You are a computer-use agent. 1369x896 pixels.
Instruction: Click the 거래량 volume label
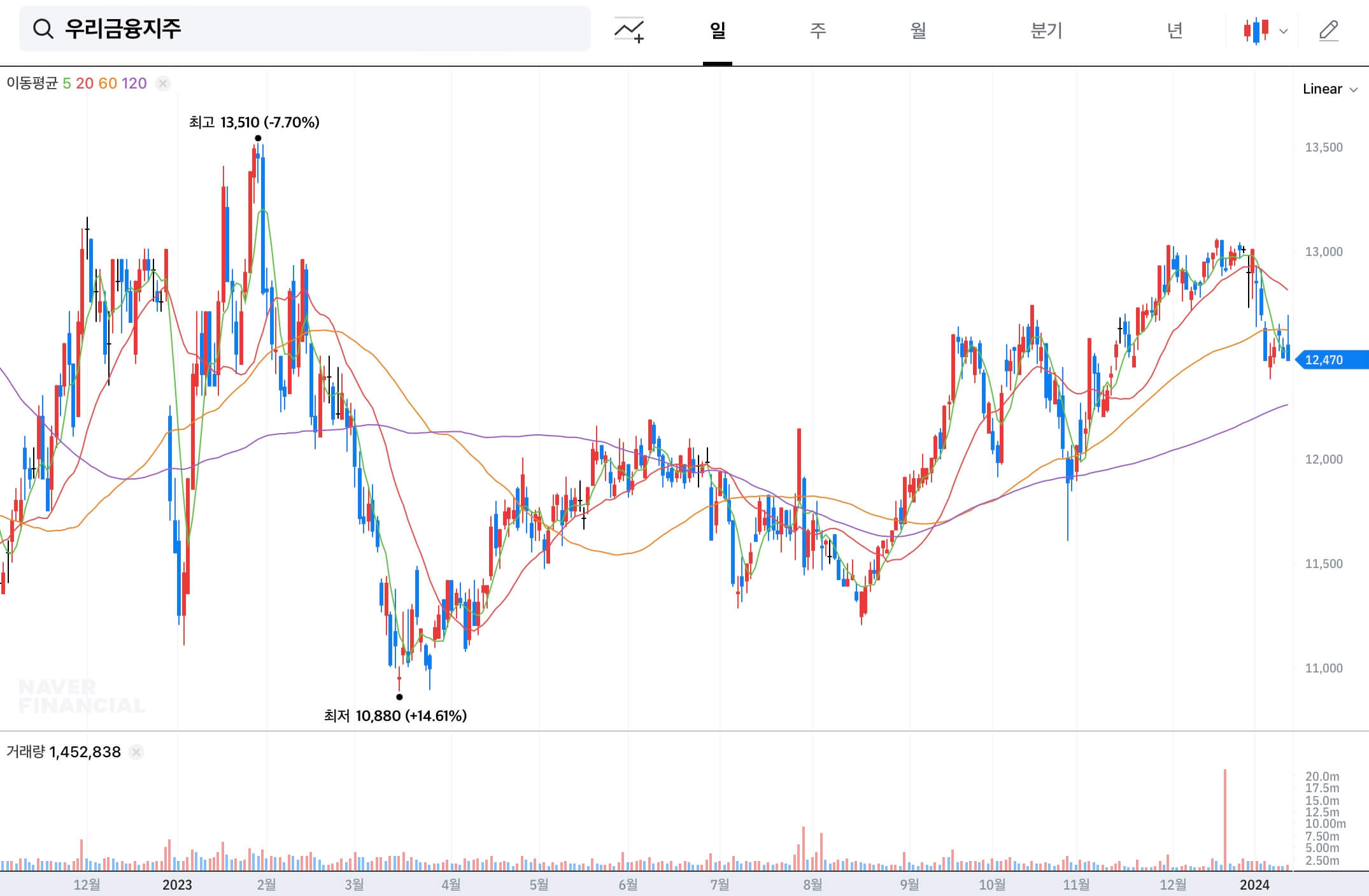click(25, 752)
